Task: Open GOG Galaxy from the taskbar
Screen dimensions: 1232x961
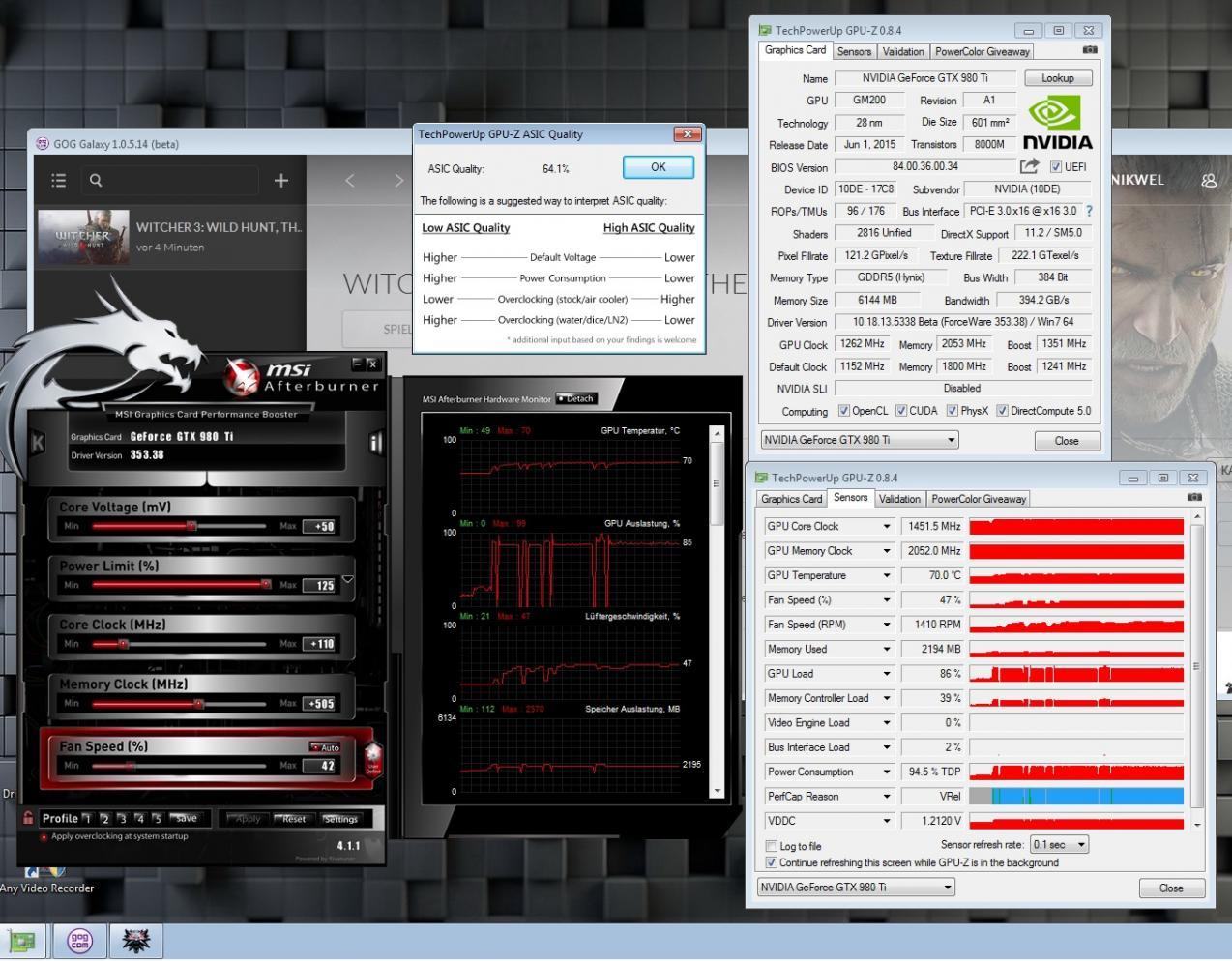Action: [x=80, y=941]
